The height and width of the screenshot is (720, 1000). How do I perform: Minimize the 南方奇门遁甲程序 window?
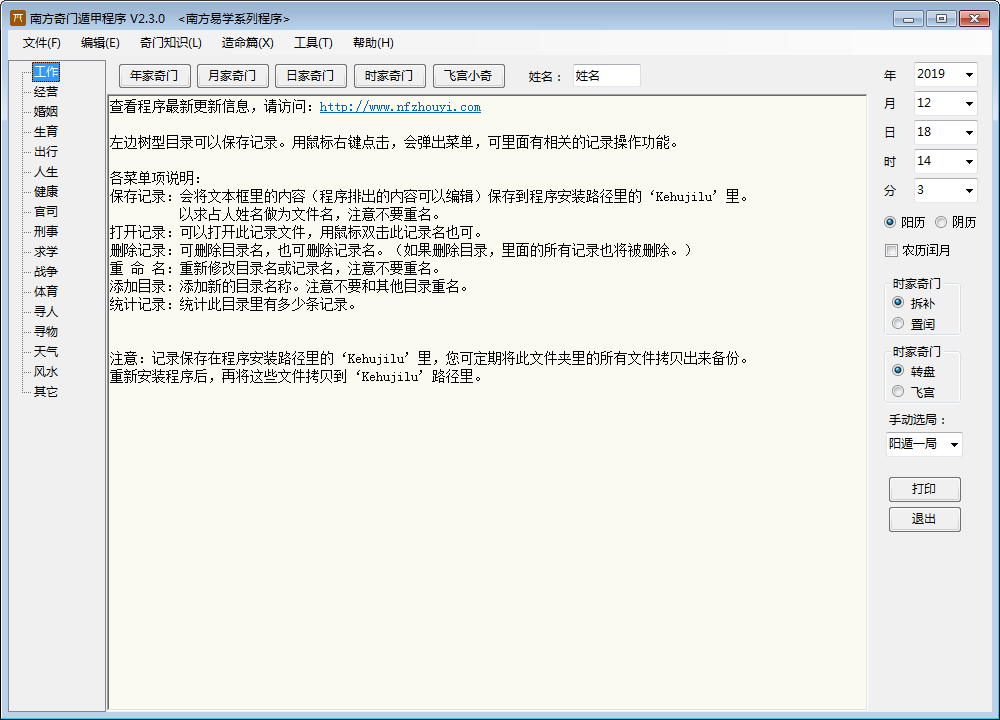(909, 18)
